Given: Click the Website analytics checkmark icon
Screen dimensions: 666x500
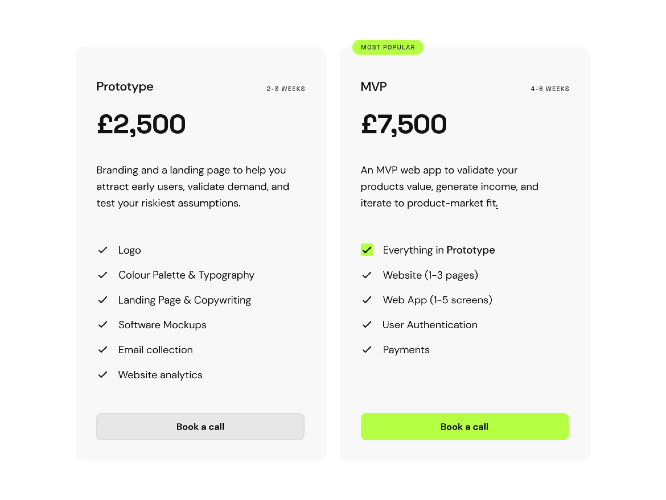Looking at the screenshot, I should pos(102,375).
